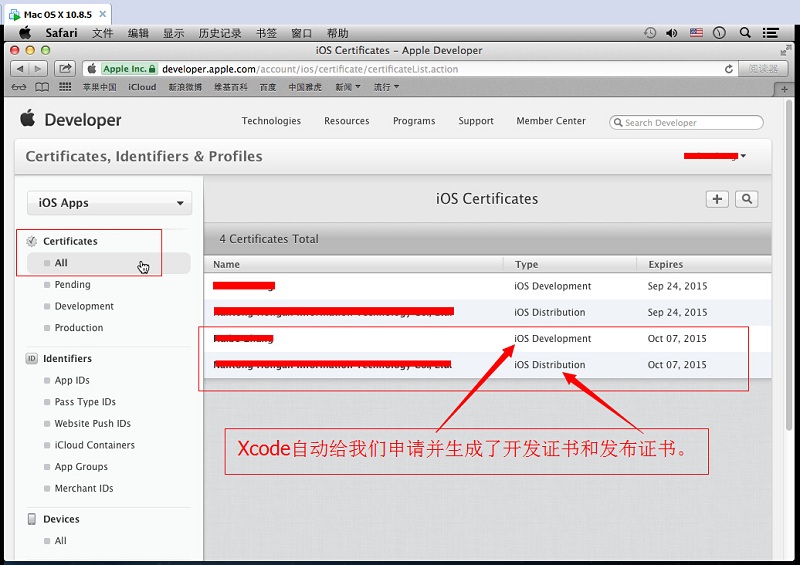
Task: Show bookmarks with open book icon
Action: [x=42, y=87]
